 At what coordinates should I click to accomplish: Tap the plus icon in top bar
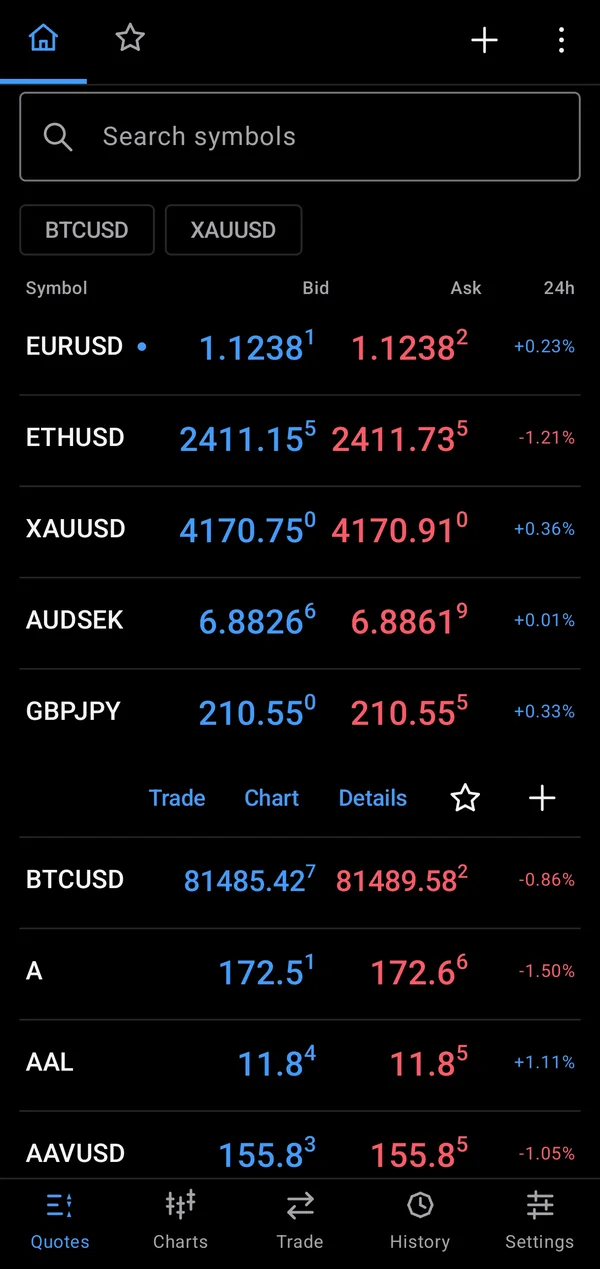(x=484, y=40)
